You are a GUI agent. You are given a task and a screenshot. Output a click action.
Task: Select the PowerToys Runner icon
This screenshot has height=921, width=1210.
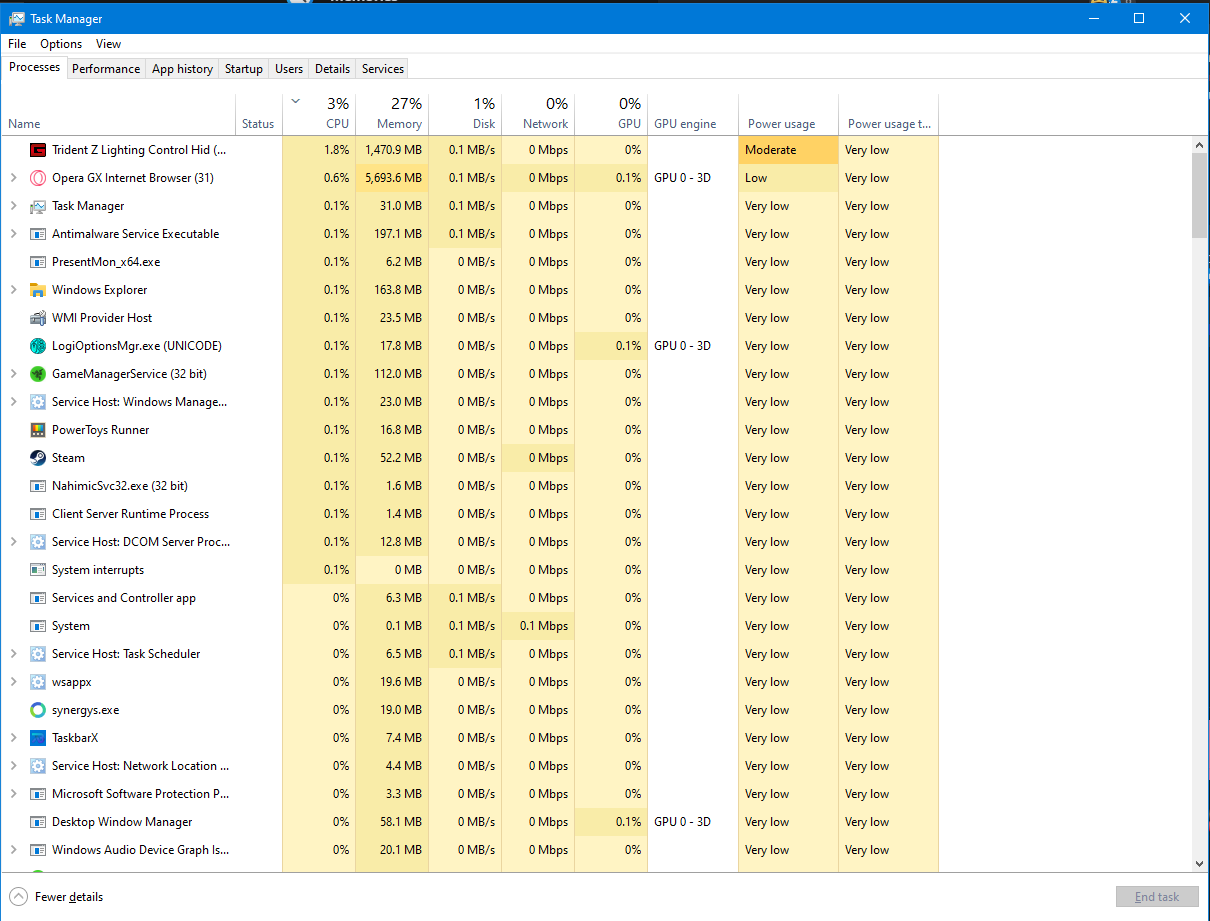(38, 430)
